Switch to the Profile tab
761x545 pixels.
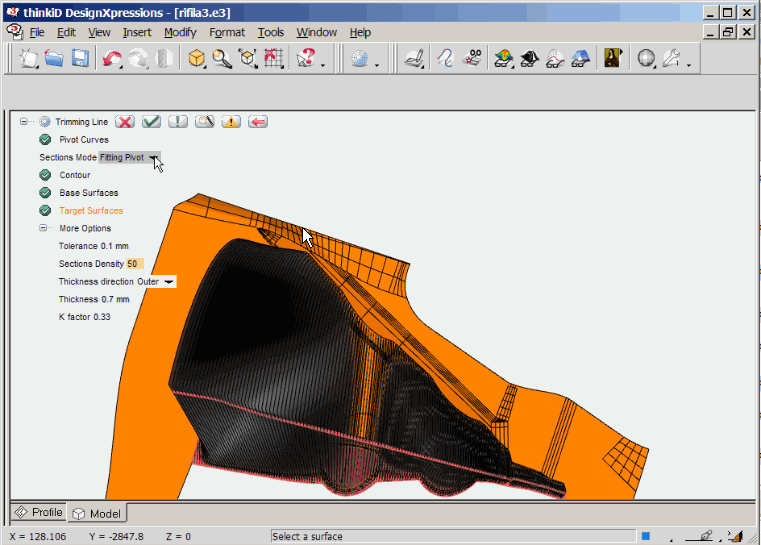(38, 513)
